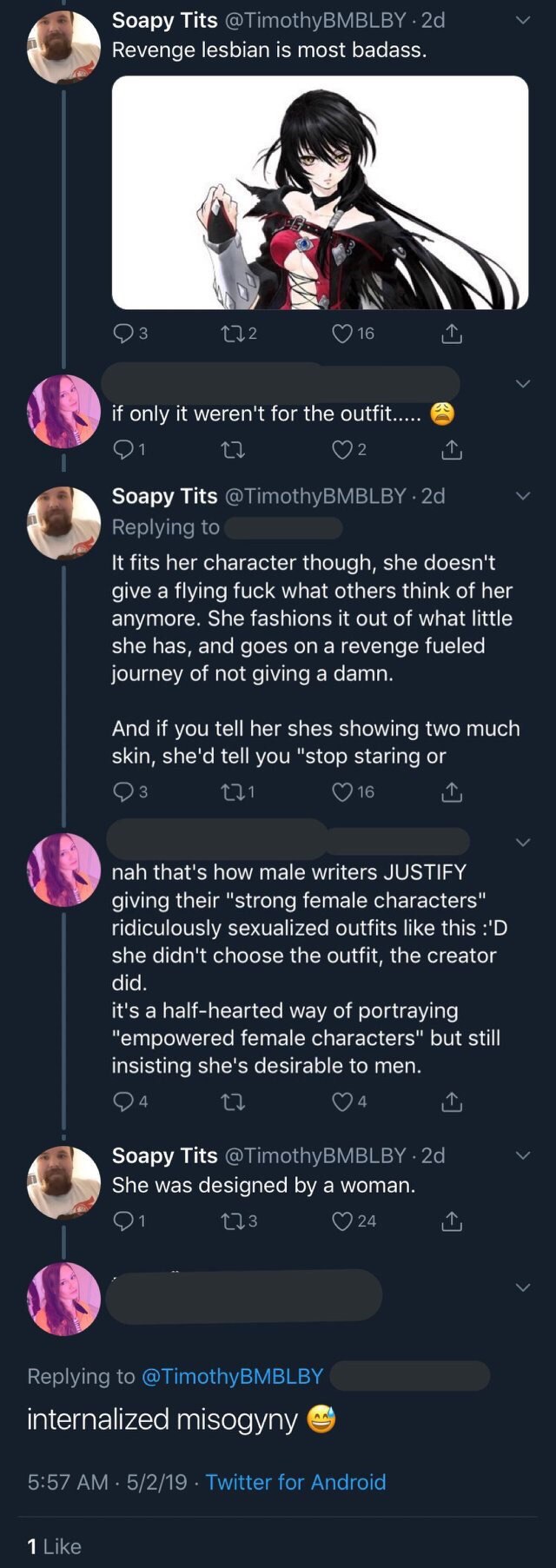The height and width of the screenshot is (1568, 556).
Task: Open chevron menu on 'She was designed by a woman'
Action: tap(522, 1155)
